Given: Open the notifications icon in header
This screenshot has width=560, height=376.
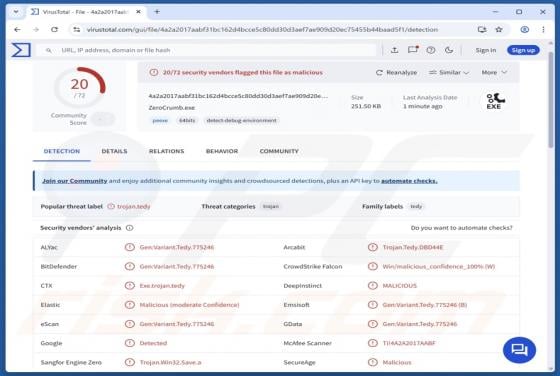Looking at the screenshot, I should coord(413,50).
